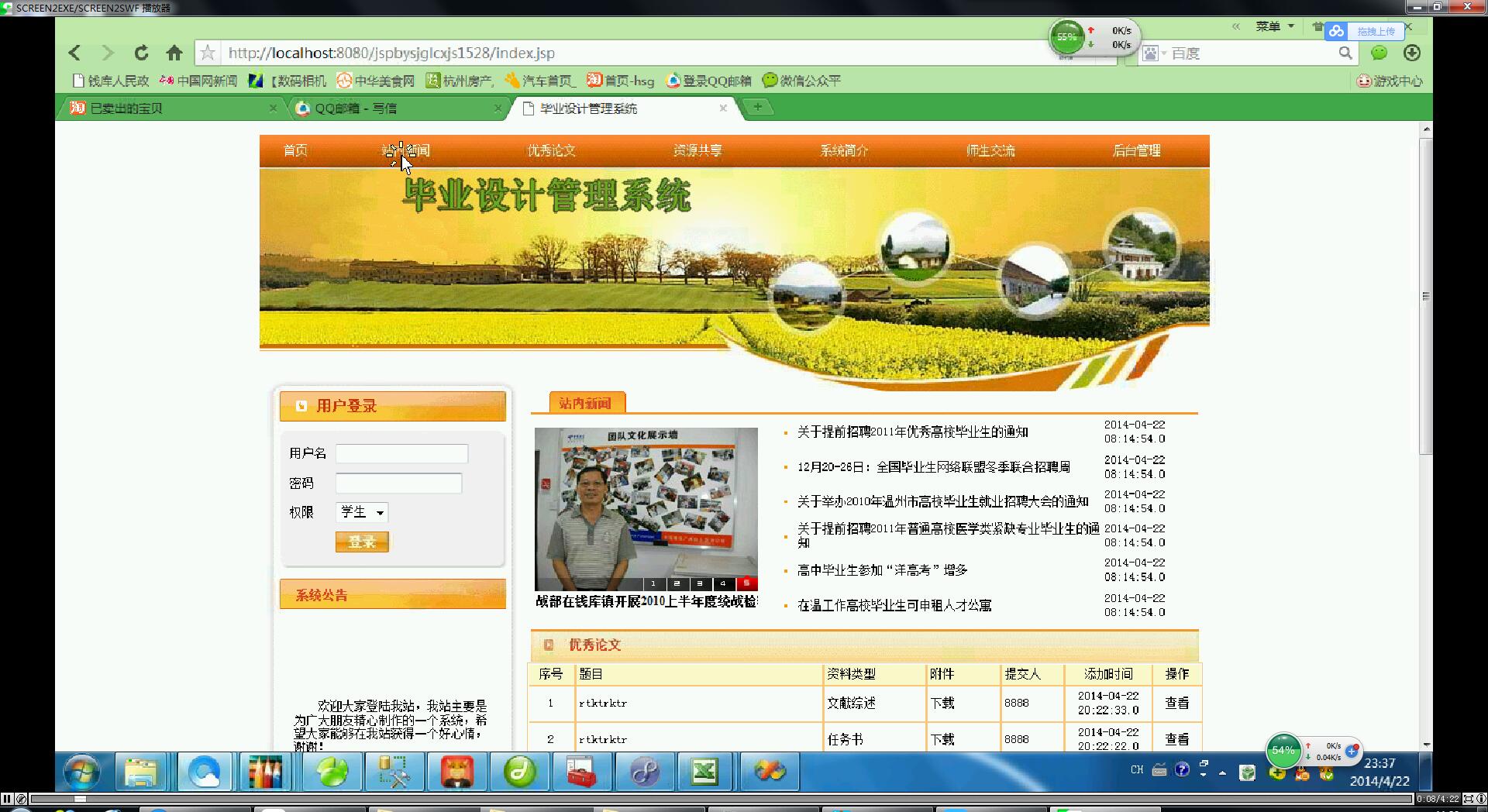
Task: Click 查看 for the 文献综述 row
Action: point(1176,703)
